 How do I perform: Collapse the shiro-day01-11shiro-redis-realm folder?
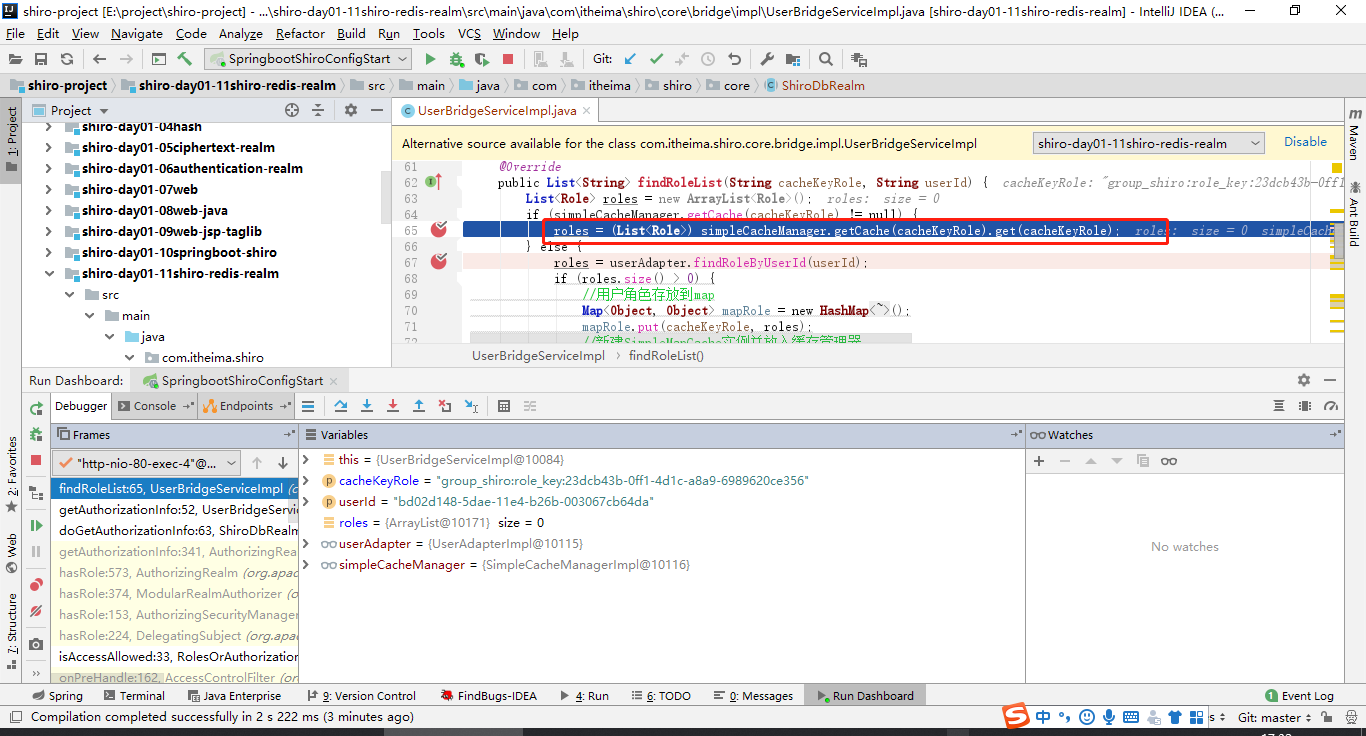(x=48, y=273)
